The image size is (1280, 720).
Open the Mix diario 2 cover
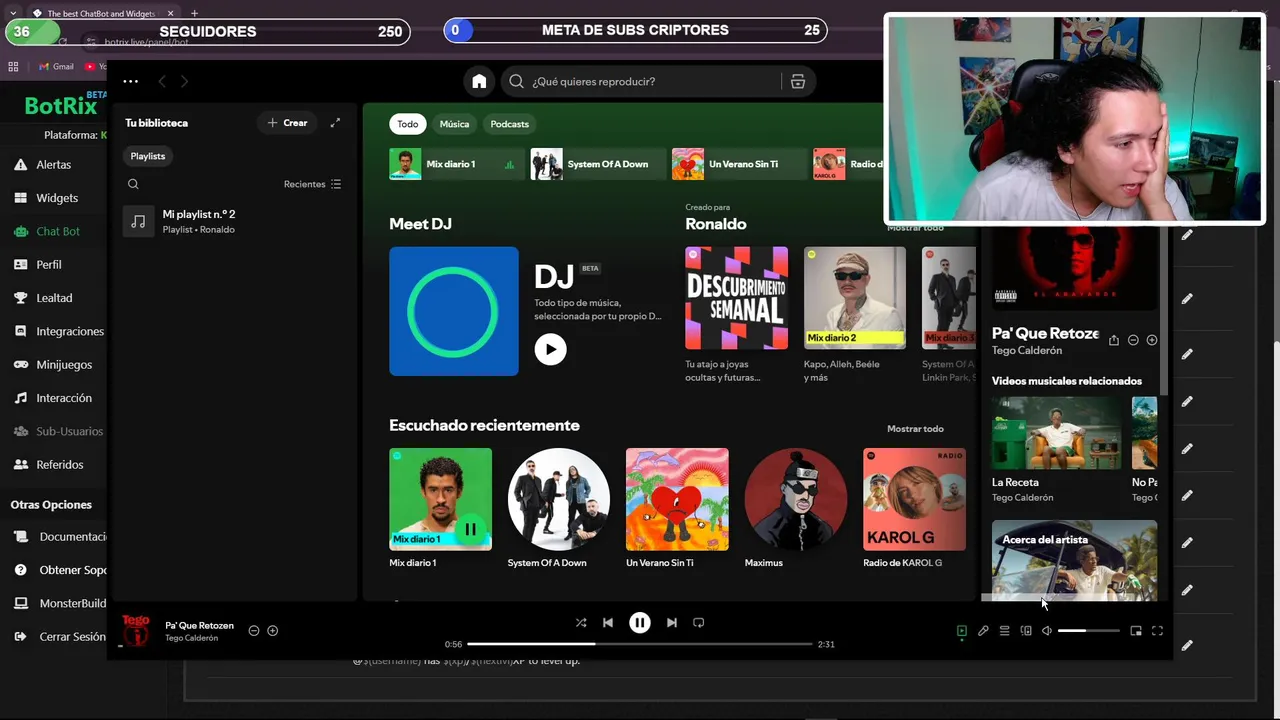[x=855, y=298]
